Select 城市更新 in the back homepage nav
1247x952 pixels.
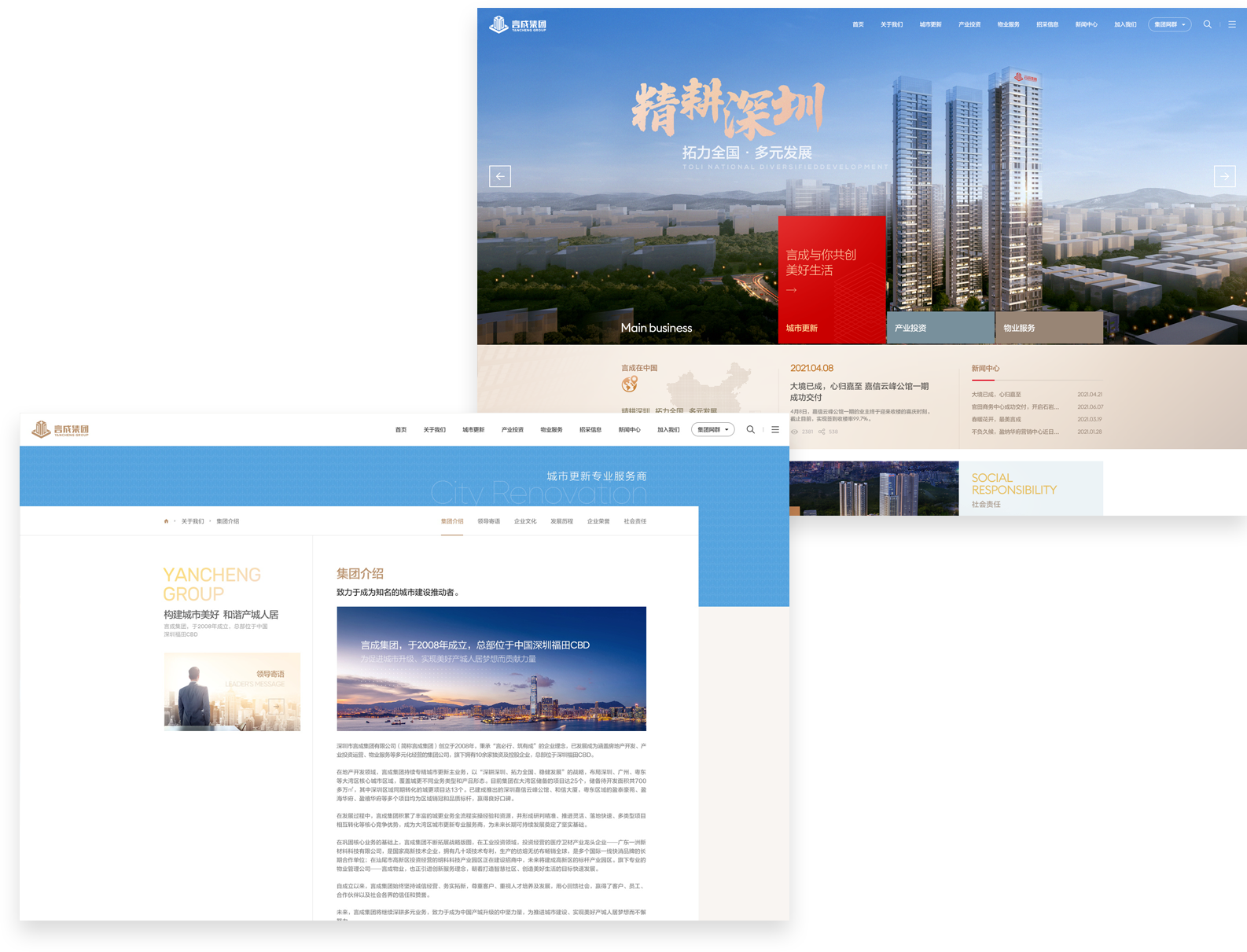click(930, 24)
